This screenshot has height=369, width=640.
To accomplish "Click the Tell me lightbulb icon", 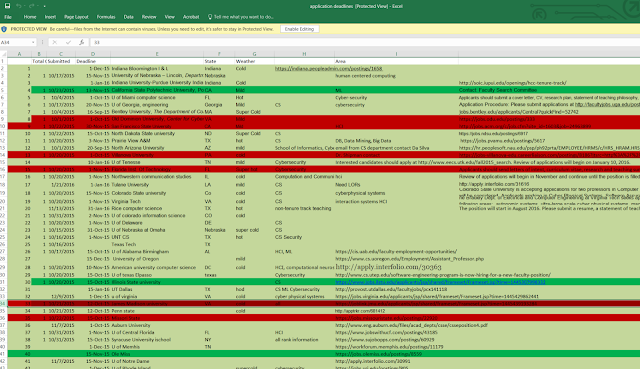I will (210, 17).
